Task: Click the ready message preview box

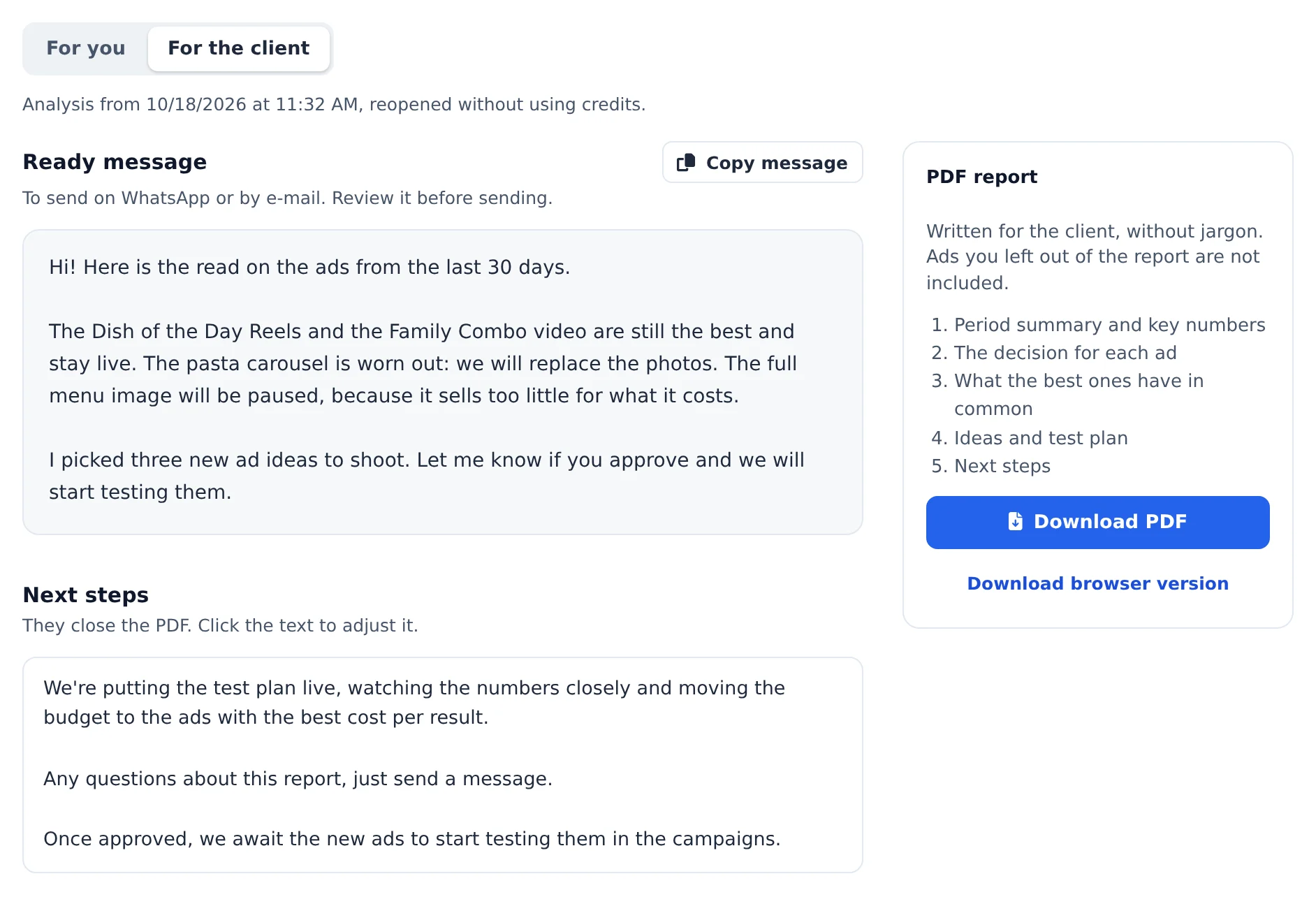Action: coord(443,382)
